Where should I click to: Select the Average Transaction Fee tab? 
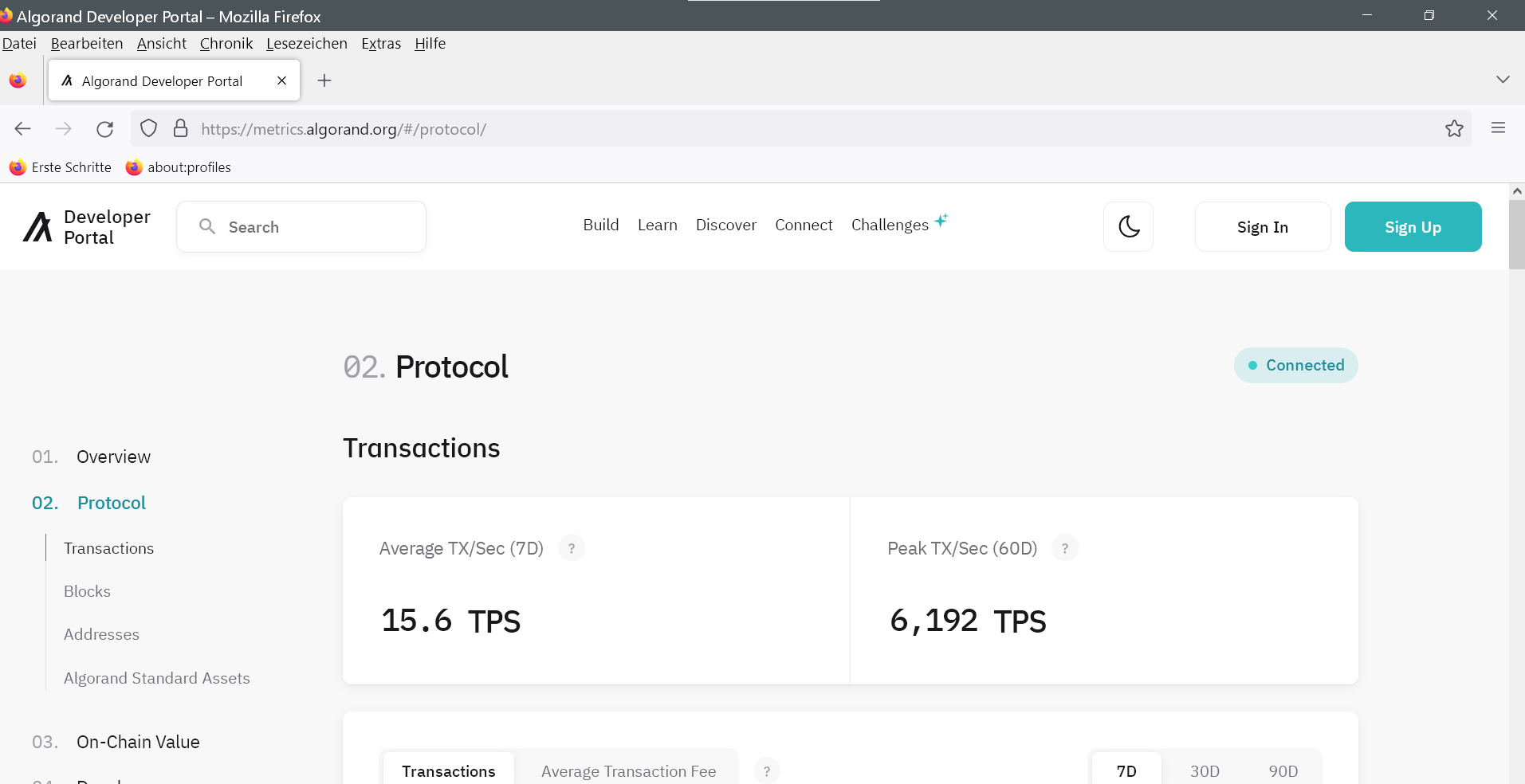point(628,770)
